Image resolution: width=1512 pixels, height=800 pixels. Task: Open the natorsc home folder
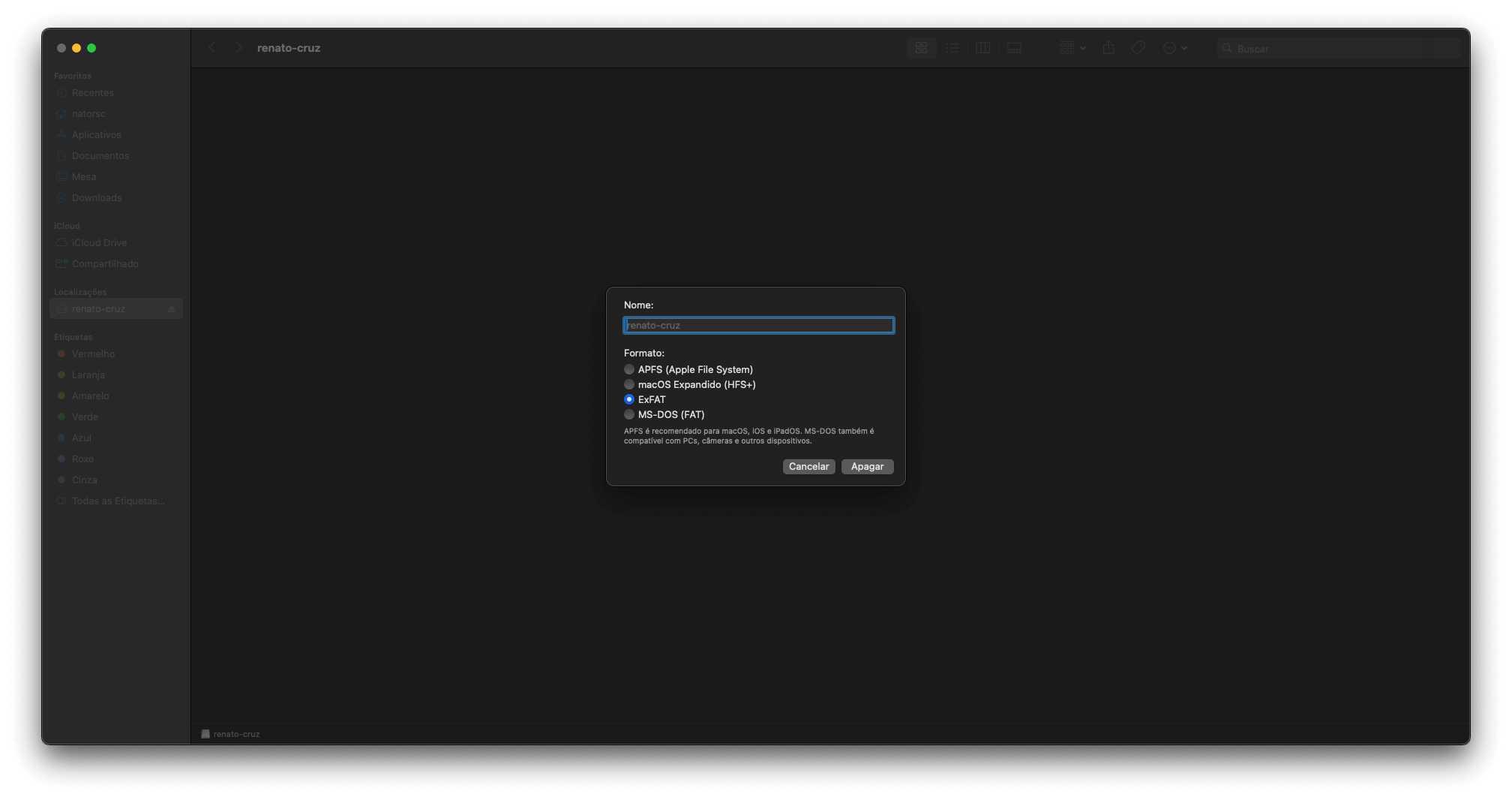tap(116, 114)
